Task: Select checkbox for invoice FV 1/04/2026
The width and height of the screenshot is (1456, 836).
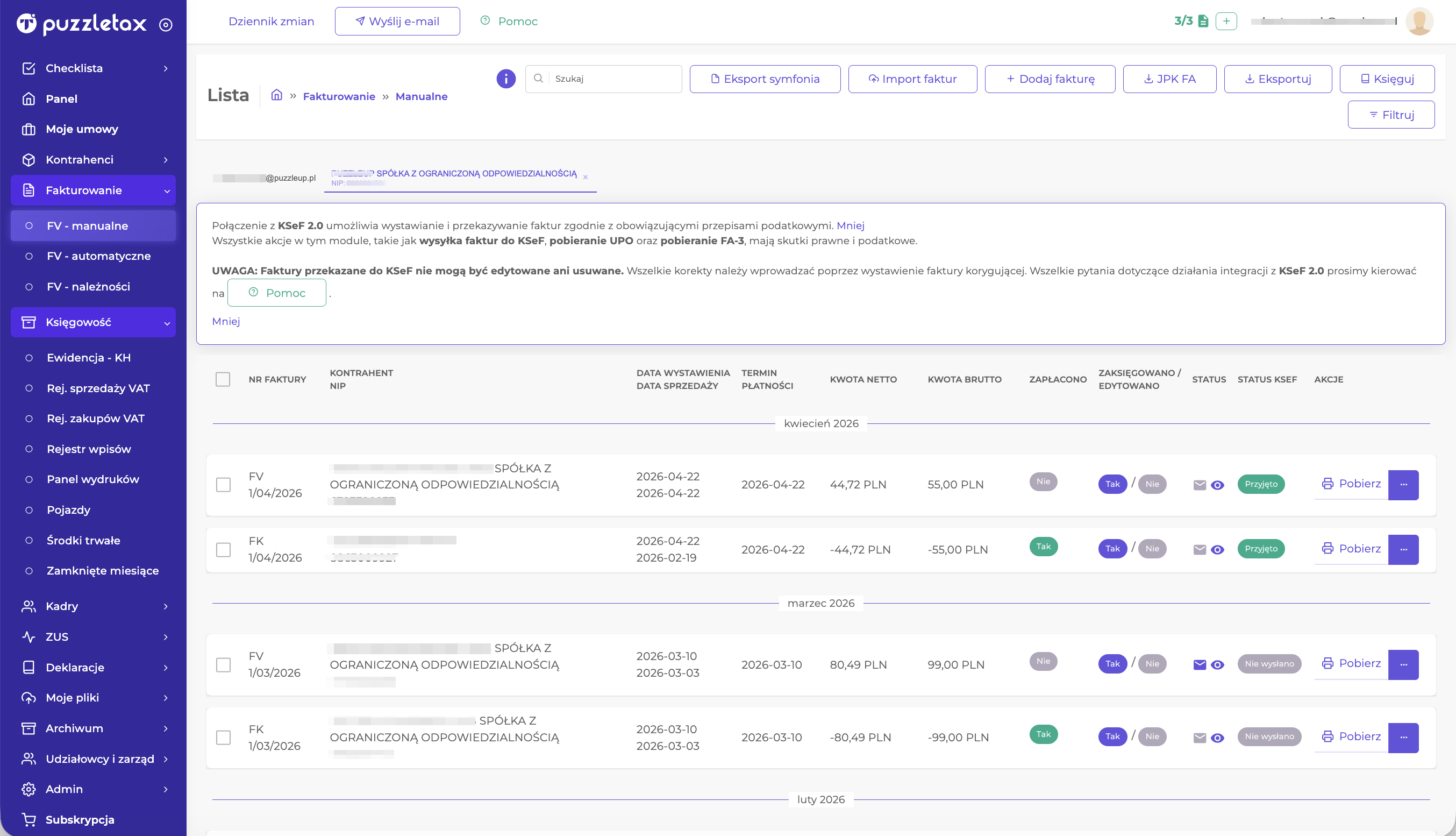Action: [x=223, y=485]
